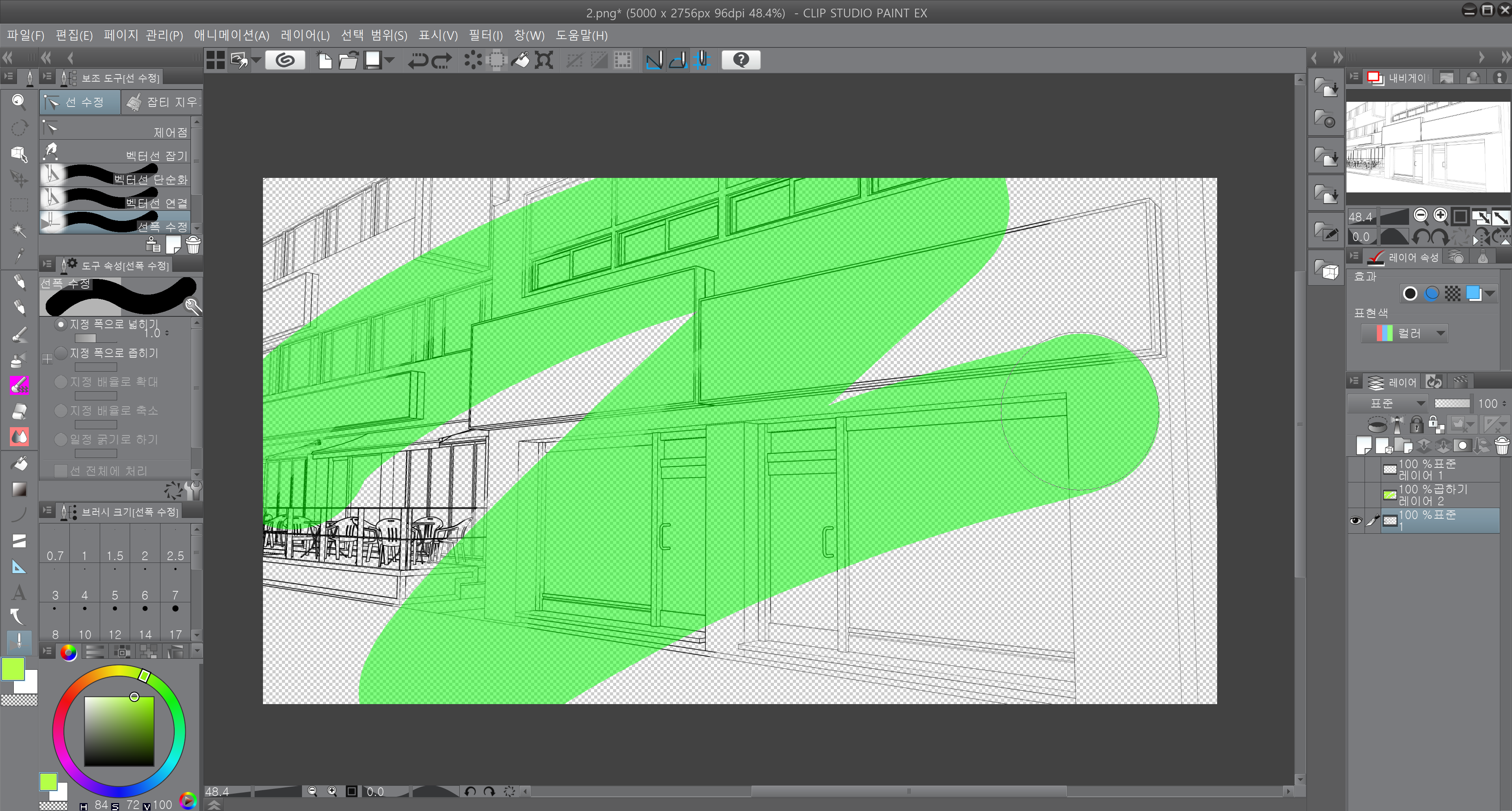Open CLIP STUDIO spiral launcher button

point(285,60)
